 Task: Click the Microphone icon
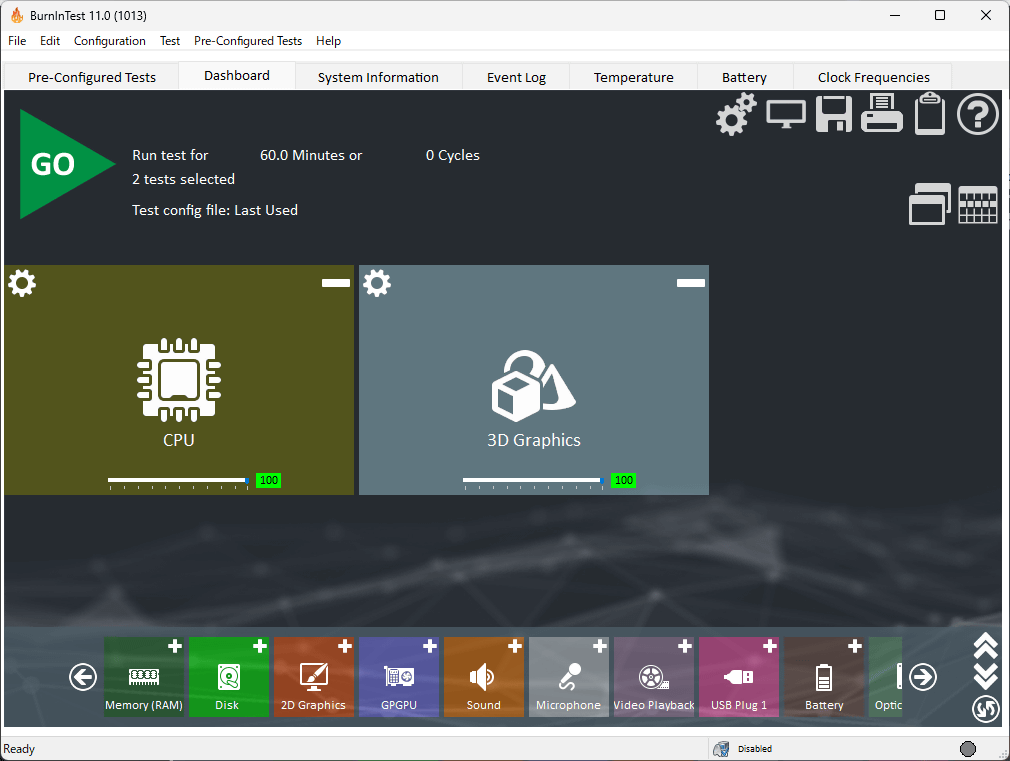tap(569, 677)
